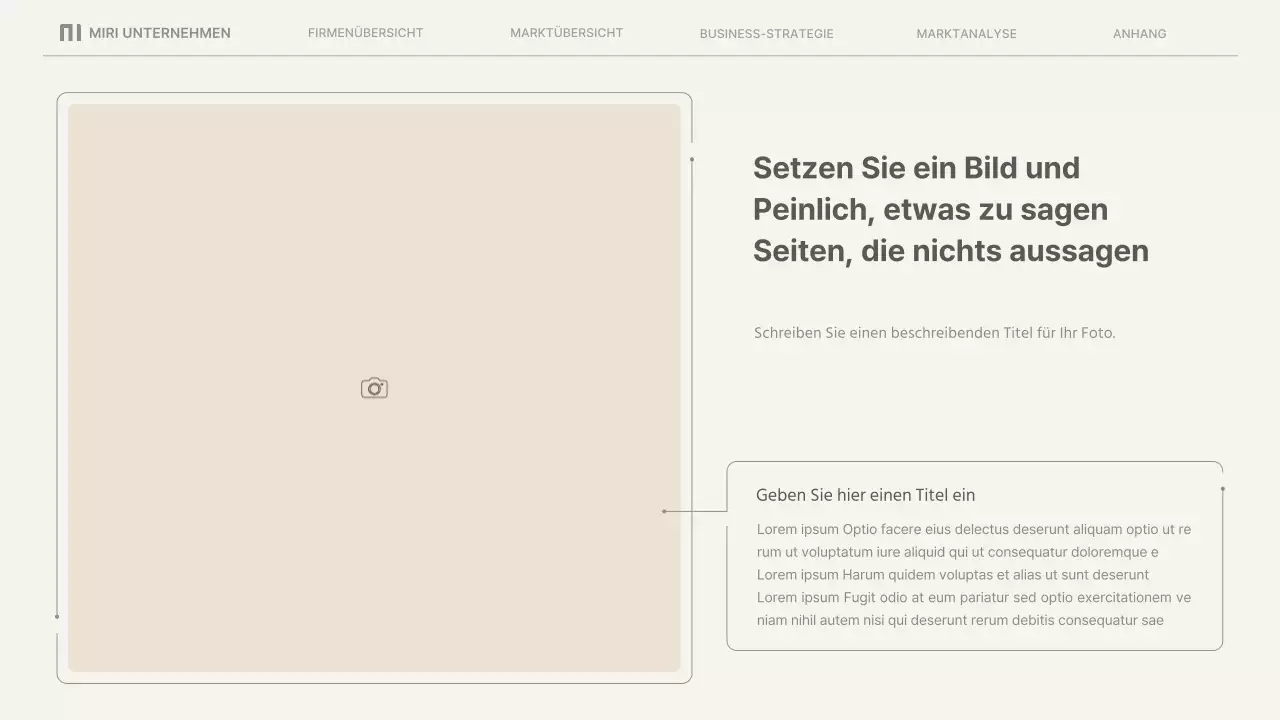Click the connector dot beside the text card
1280x720 pixels.
click(x=665, y=511)
